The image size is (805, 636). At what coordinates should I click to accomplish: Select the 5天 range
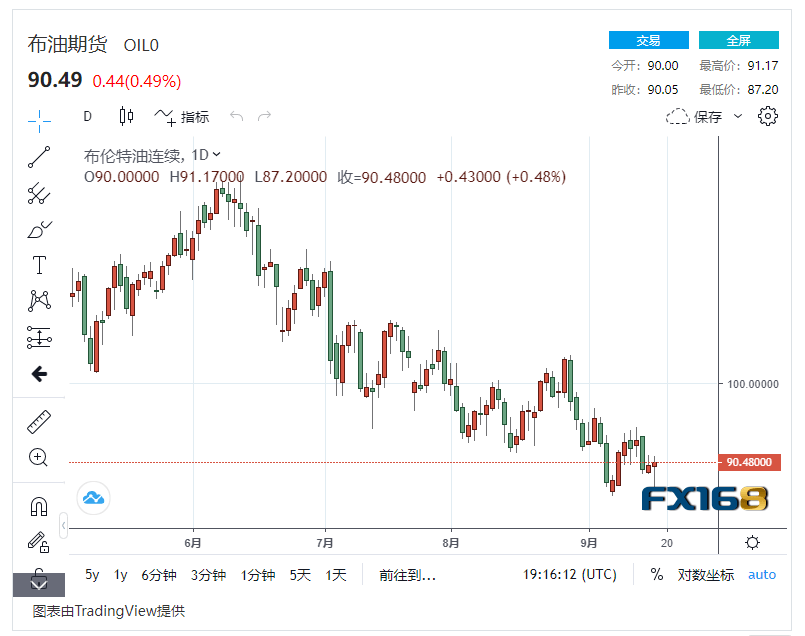(300, 574)
